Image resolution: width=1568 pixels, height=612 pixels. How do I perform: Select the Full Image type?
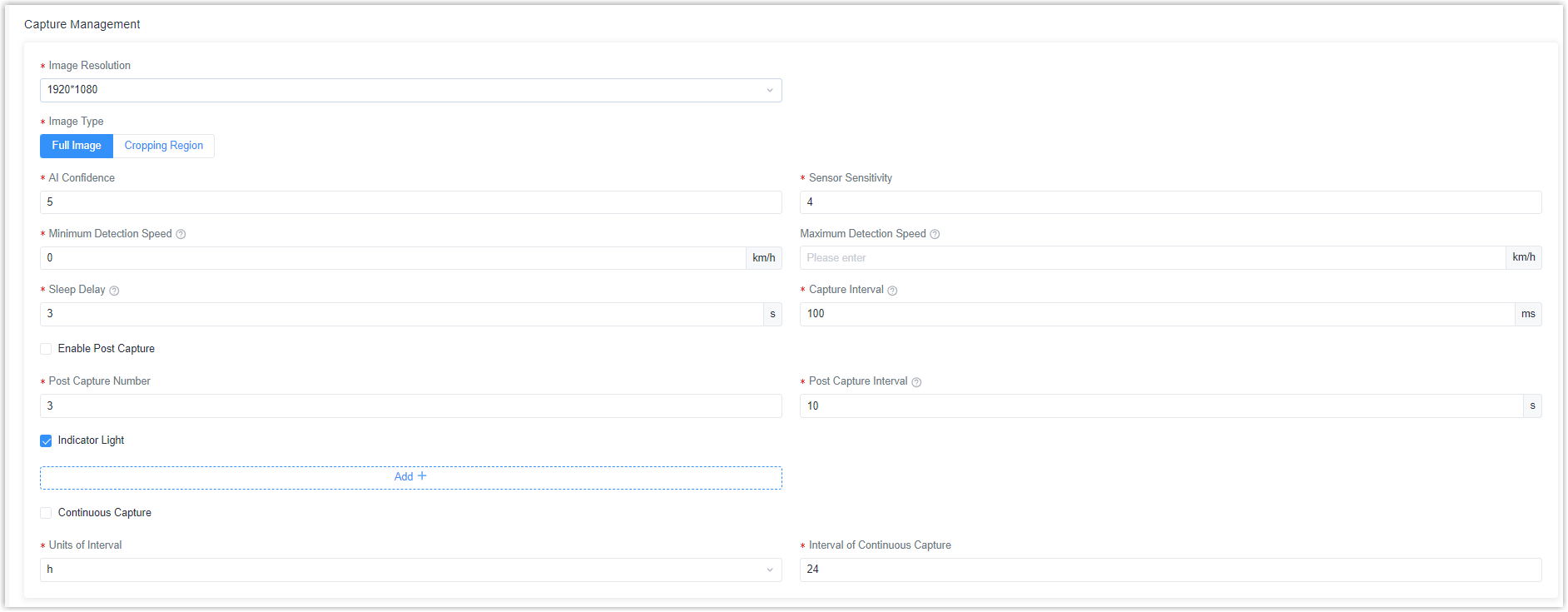77,146
